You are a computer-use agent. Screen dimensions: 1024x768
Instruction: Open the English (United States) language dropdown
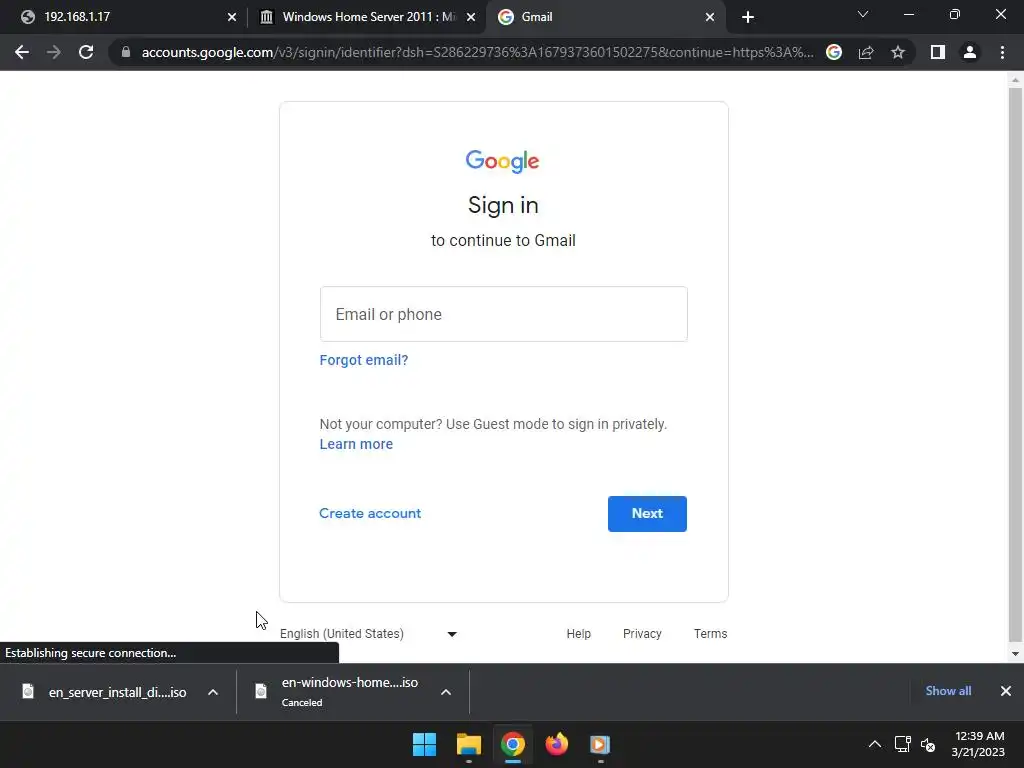[x=369, y=633]
